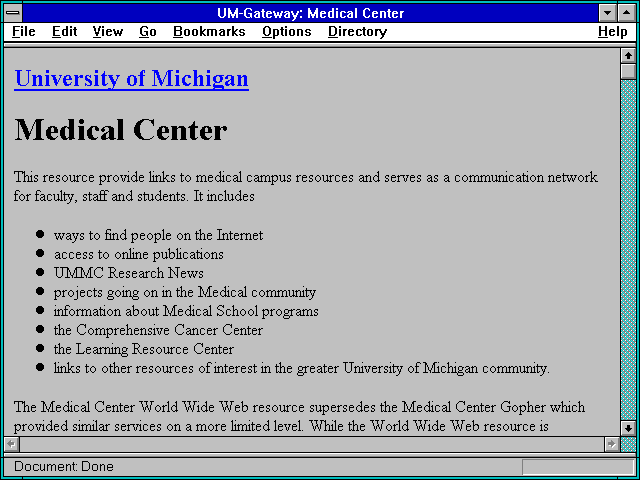Follow the University of Michigan link
Image resolution: width=640 pixels, height=480 pixels.
131,78
